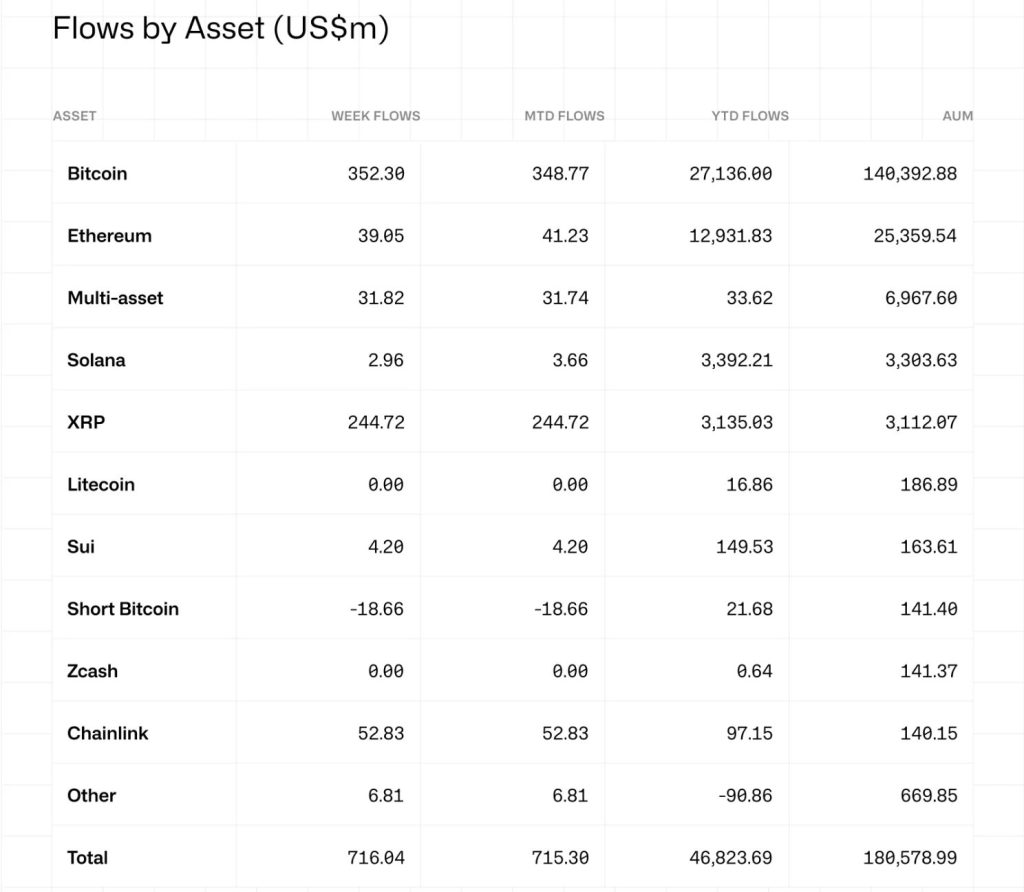Image resolution: width=1024 pixels, height=892 pixels.
Task: Select the Other row label
Action: point(91,795)
